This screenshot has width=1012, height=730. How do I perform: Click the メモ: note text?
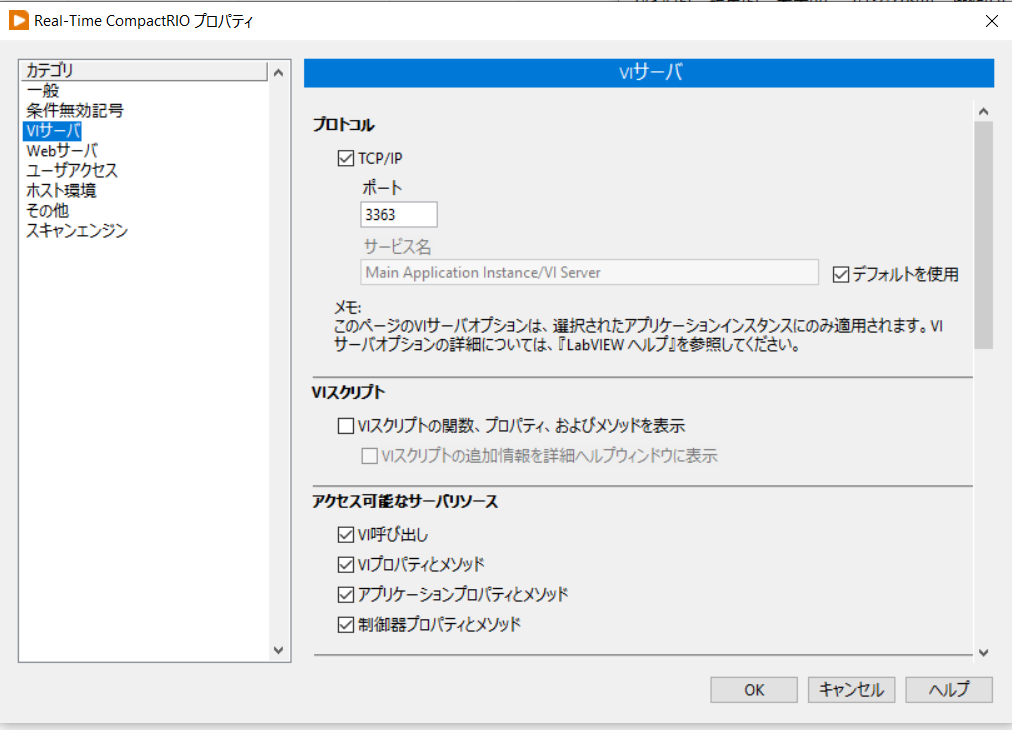click(x=347, y=307)
